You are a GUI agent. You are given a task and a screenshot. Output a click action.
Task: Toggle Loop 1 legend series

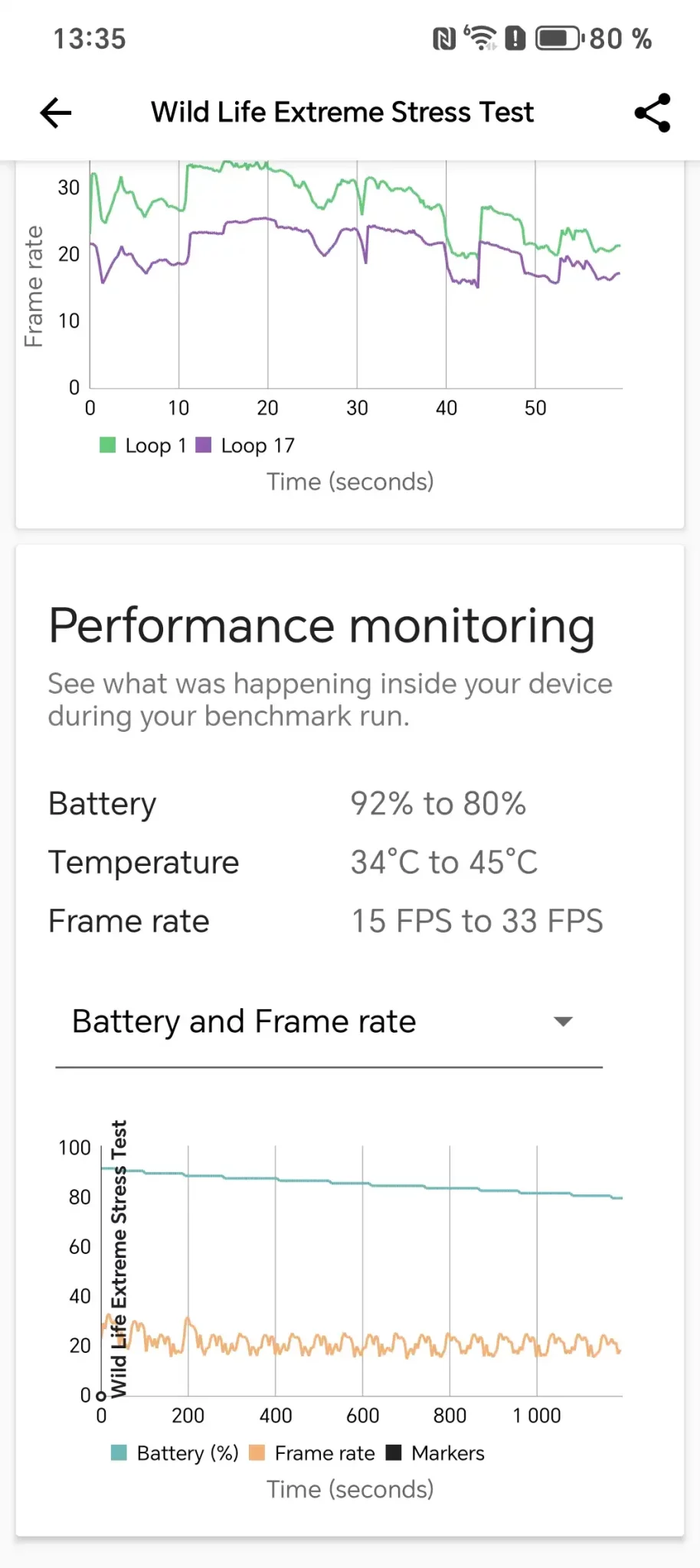coord(144,446)
